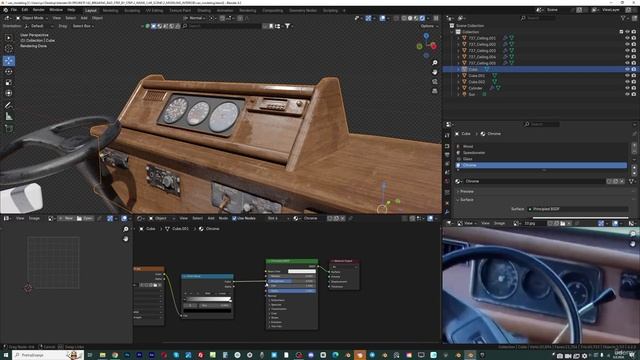Viewport: 640px width, 360px height.
Task: Expand the Cube object in outliner
Action: click(x=458, y=69)
